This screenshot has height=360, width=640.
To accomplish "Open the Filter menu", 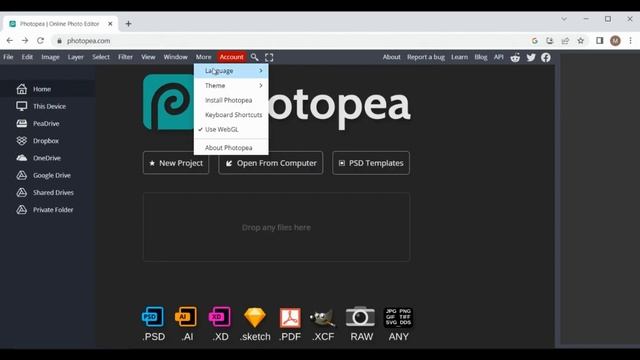I will [x=125, y=57].
